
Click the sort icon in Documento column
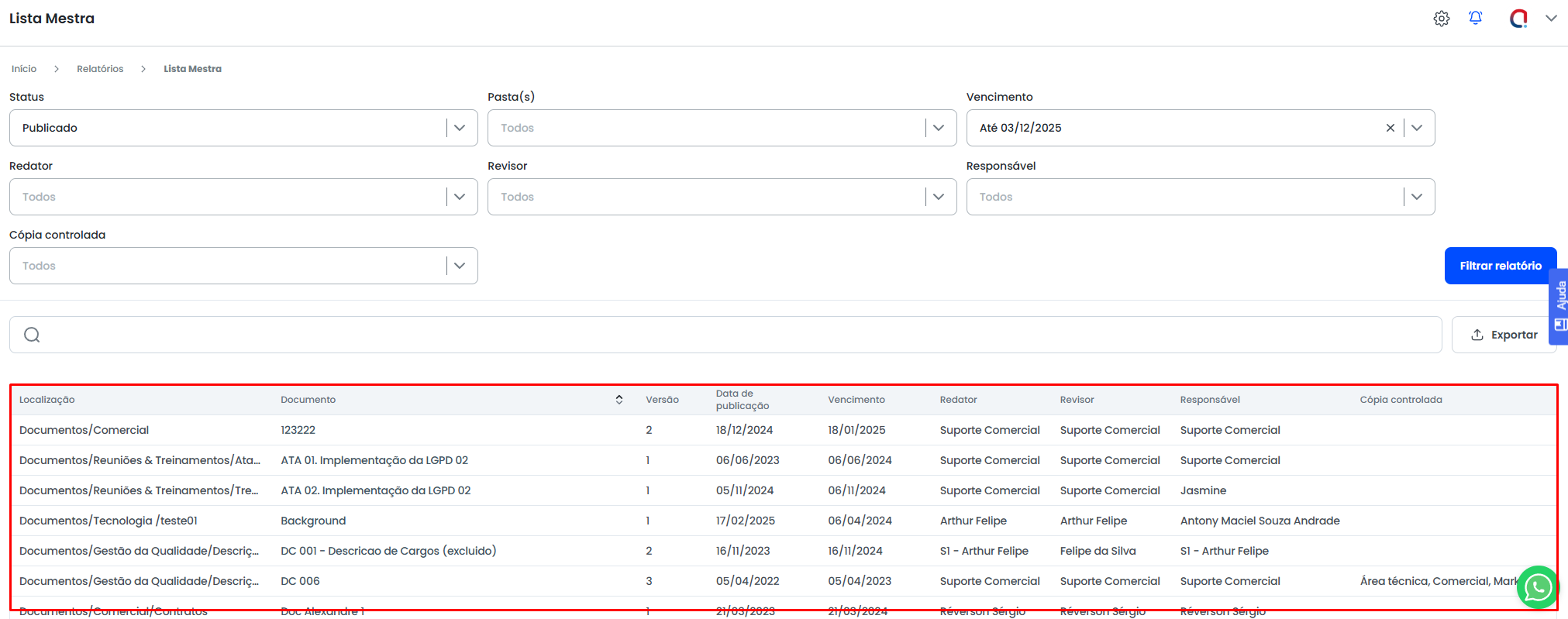pyautogui.click(x=619, y=400)
